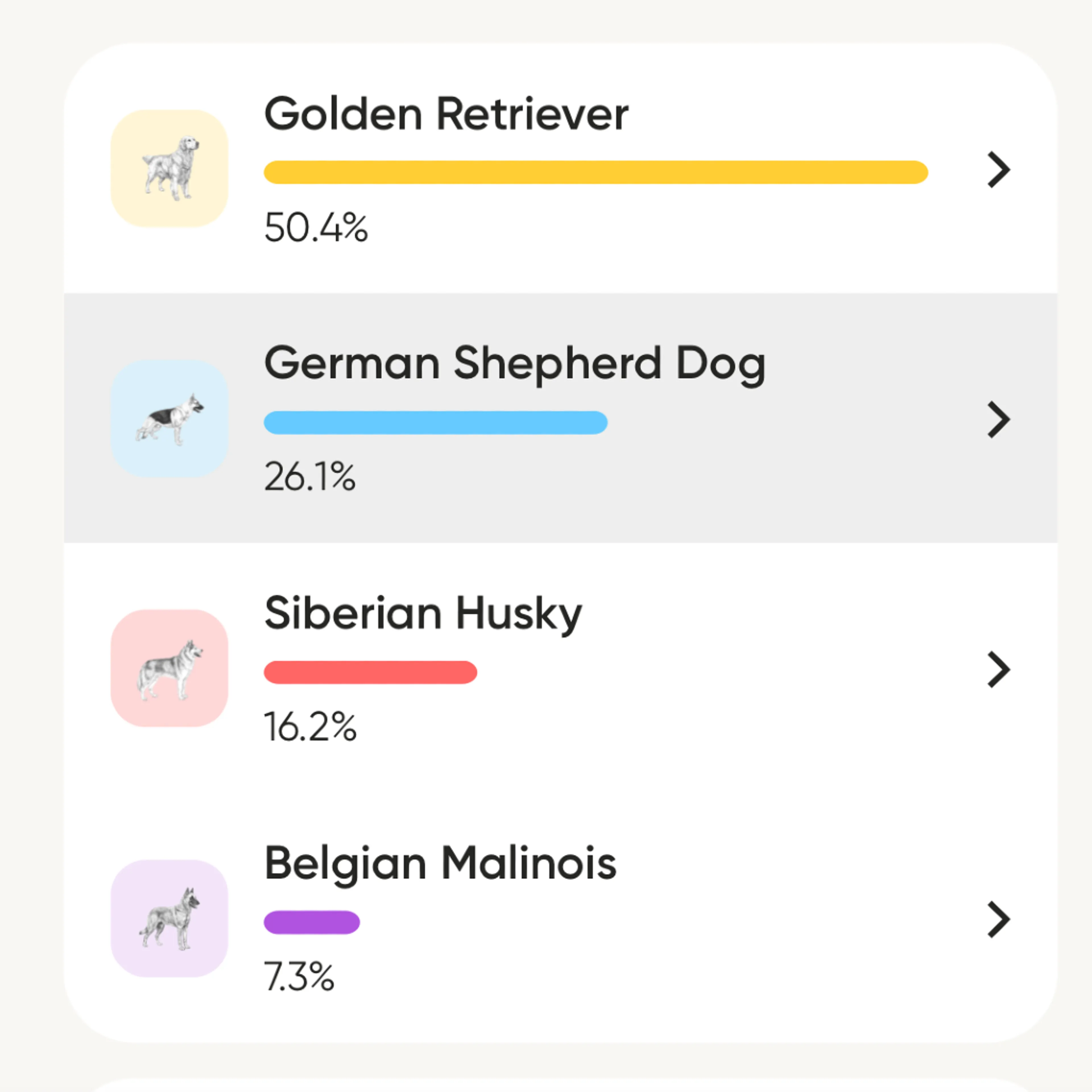Click the 26.1% percentage label
The width and height of the screenshot is (1092, 1092).
click(x=310, y=477)
